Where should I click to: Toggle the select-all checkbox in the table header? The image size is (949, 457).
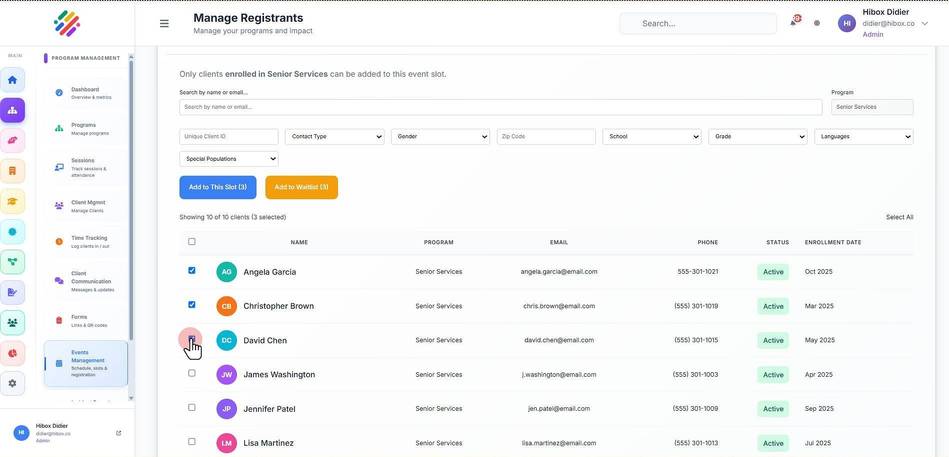coord(192,242)
